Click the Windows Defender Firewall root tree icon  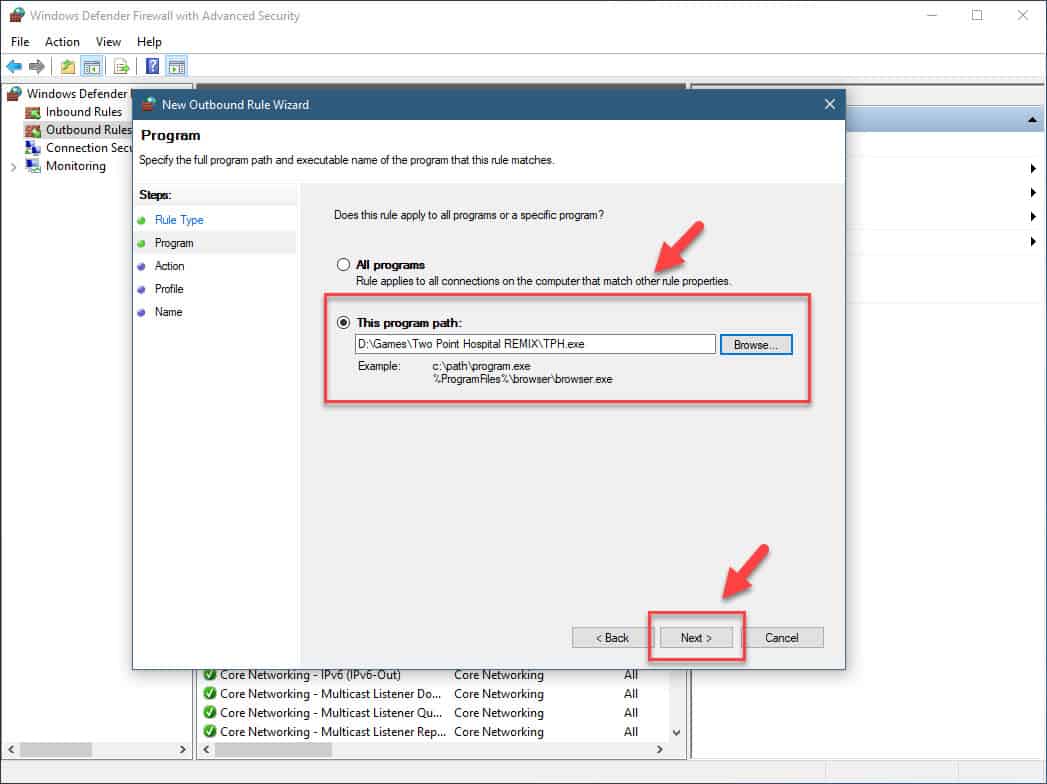[x=15, y=93]
